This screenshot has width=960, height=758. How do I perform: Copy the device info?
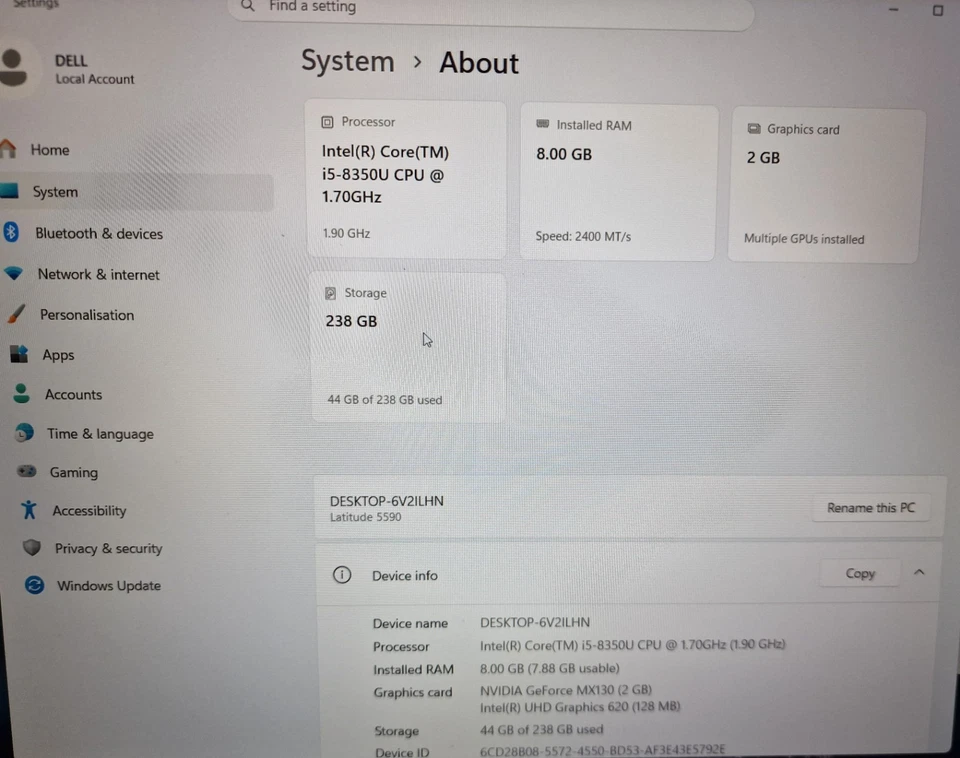[x=860, y=573]
